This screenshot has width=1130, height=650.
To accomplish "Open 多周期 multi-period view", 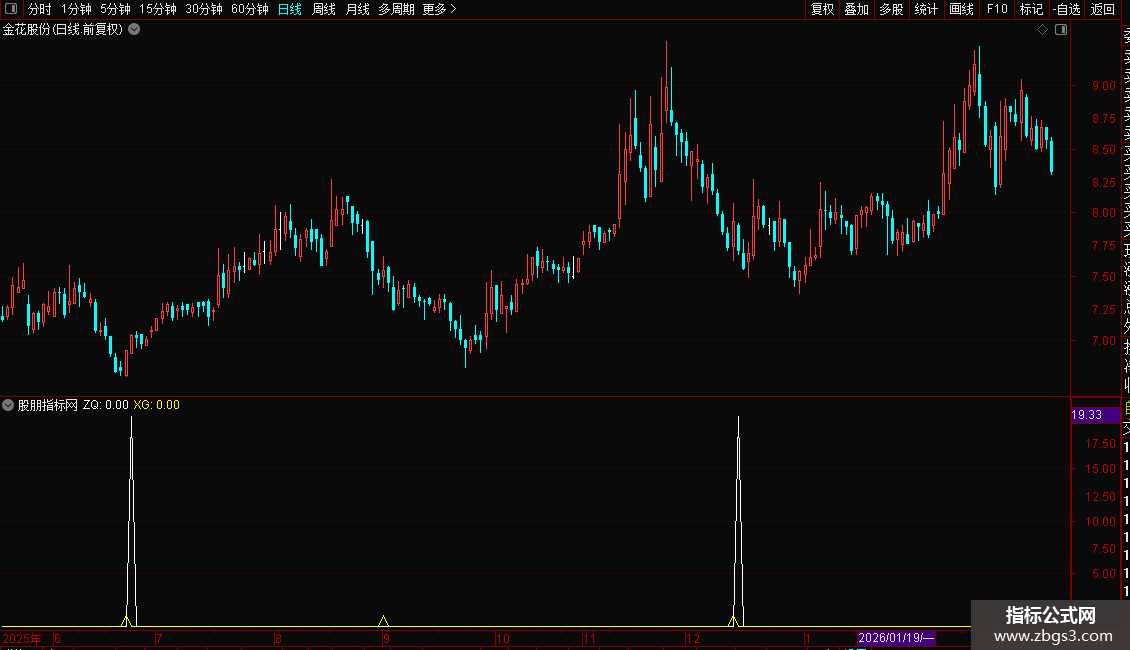I will point(396,9).
